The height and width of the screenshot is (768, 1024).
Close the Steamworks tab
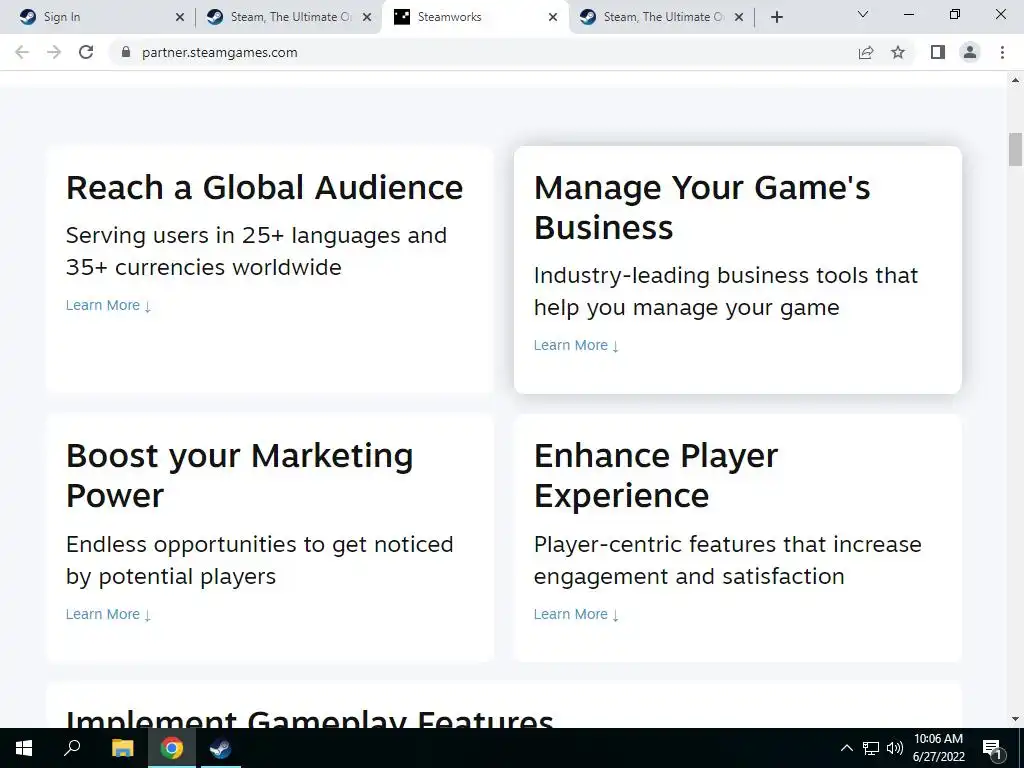tap(553, 17)
